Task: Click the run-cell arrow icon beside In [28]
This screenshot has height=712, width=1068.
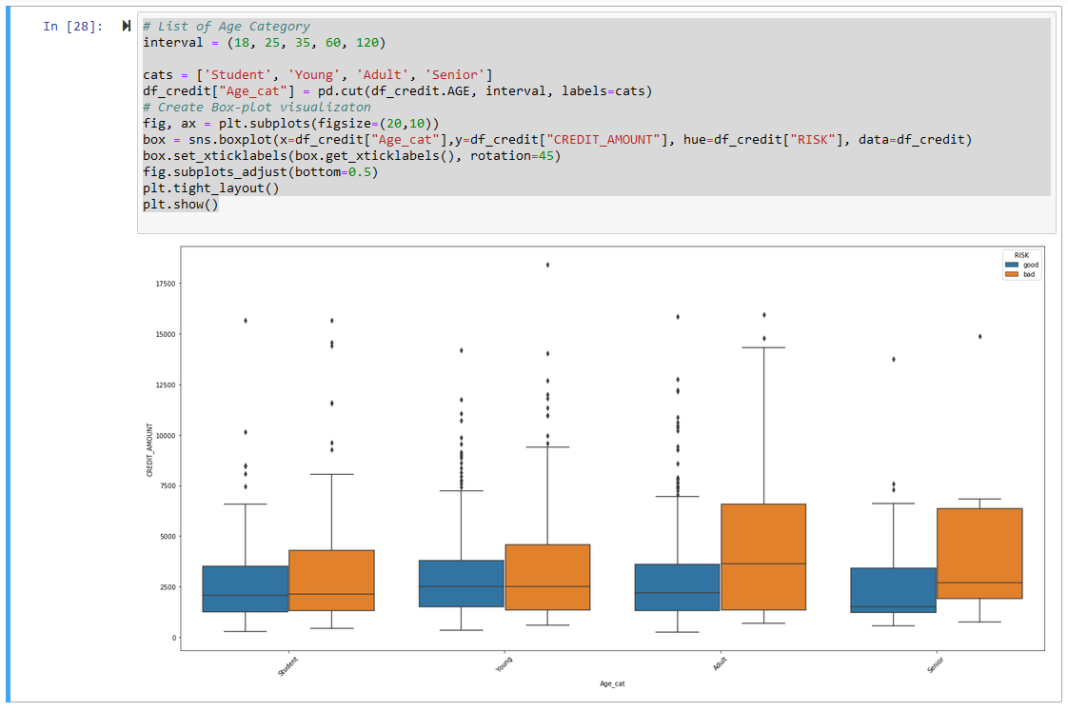Action: point(125,27)
